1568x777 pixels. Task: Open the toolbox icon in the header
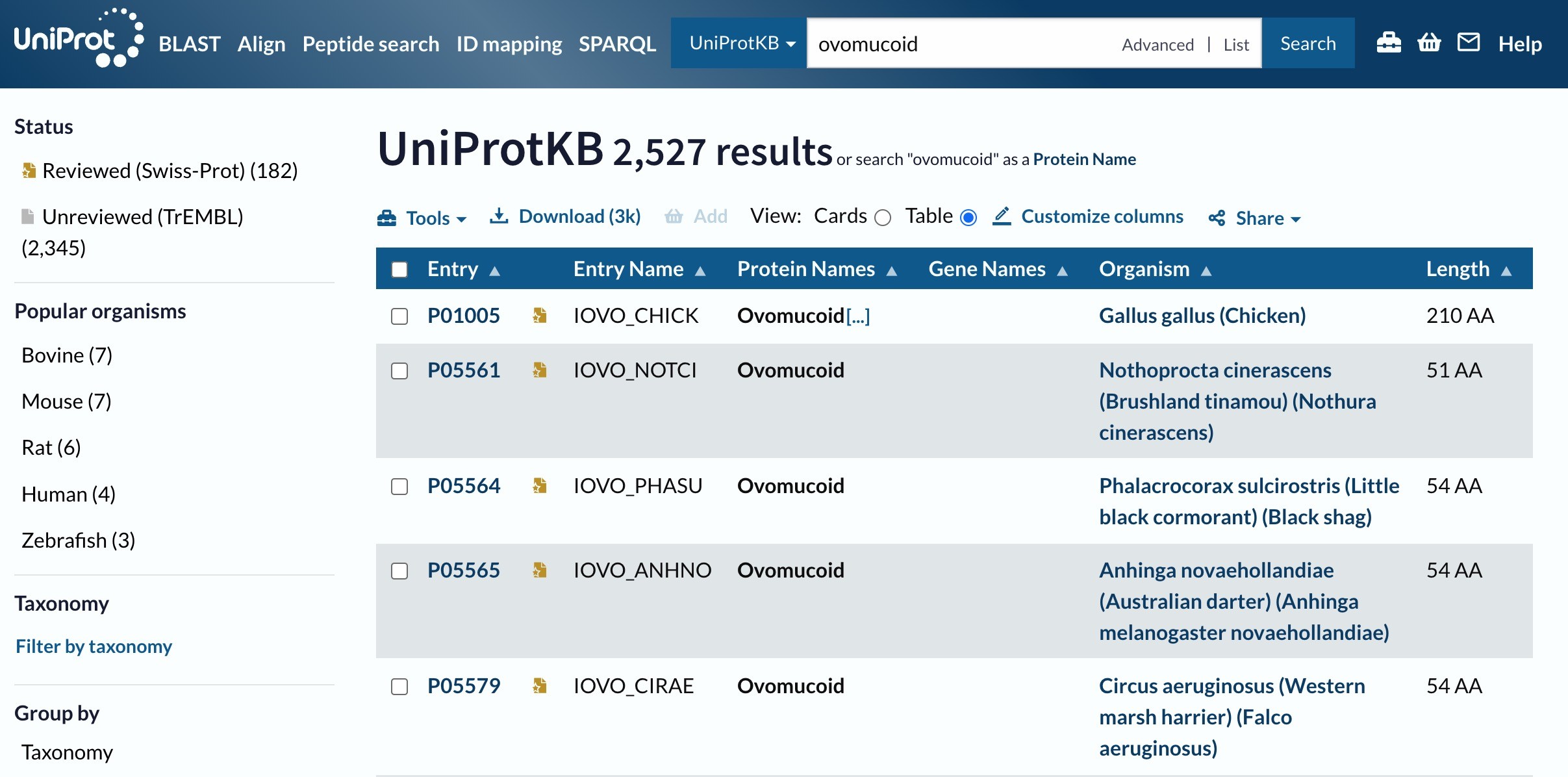click(1388, 43)
